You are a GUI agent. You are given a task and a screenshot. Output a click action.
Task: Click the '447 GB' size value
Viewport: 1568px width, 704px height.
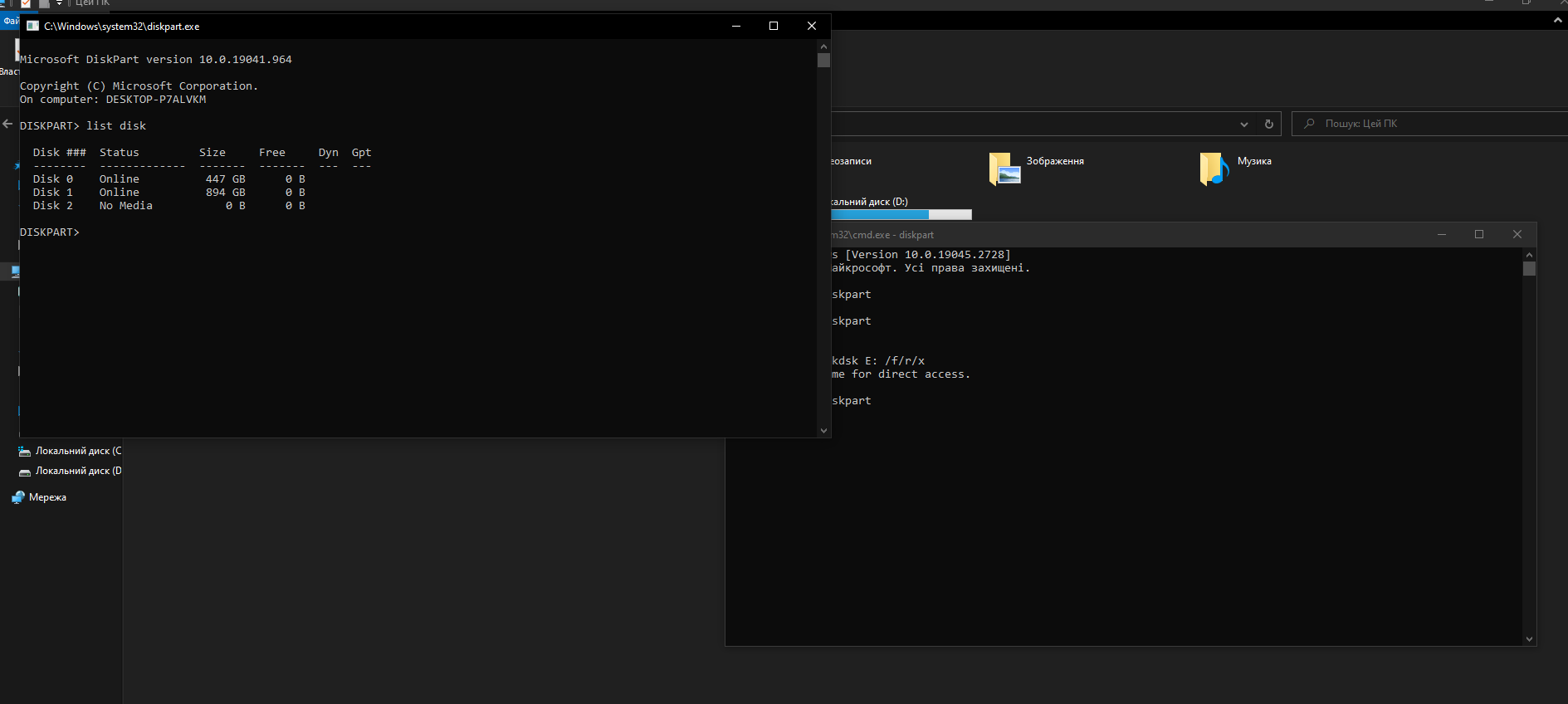click(226, 179)
